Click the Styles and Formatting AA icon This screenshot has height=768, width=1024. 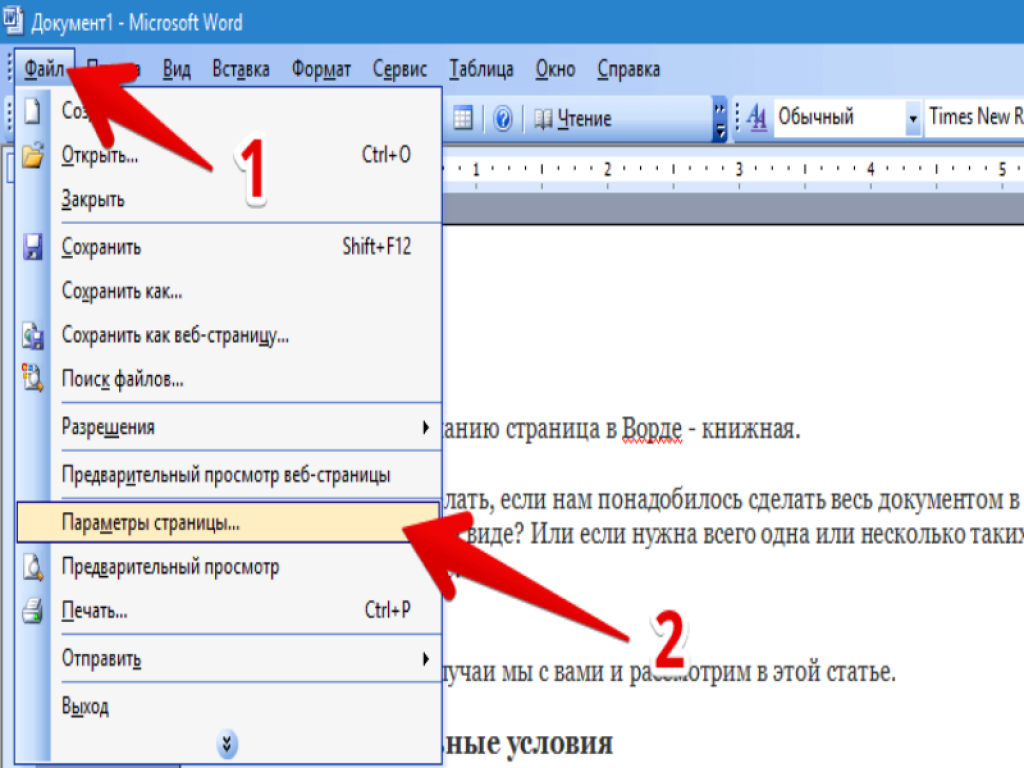(x=756, y=118)
